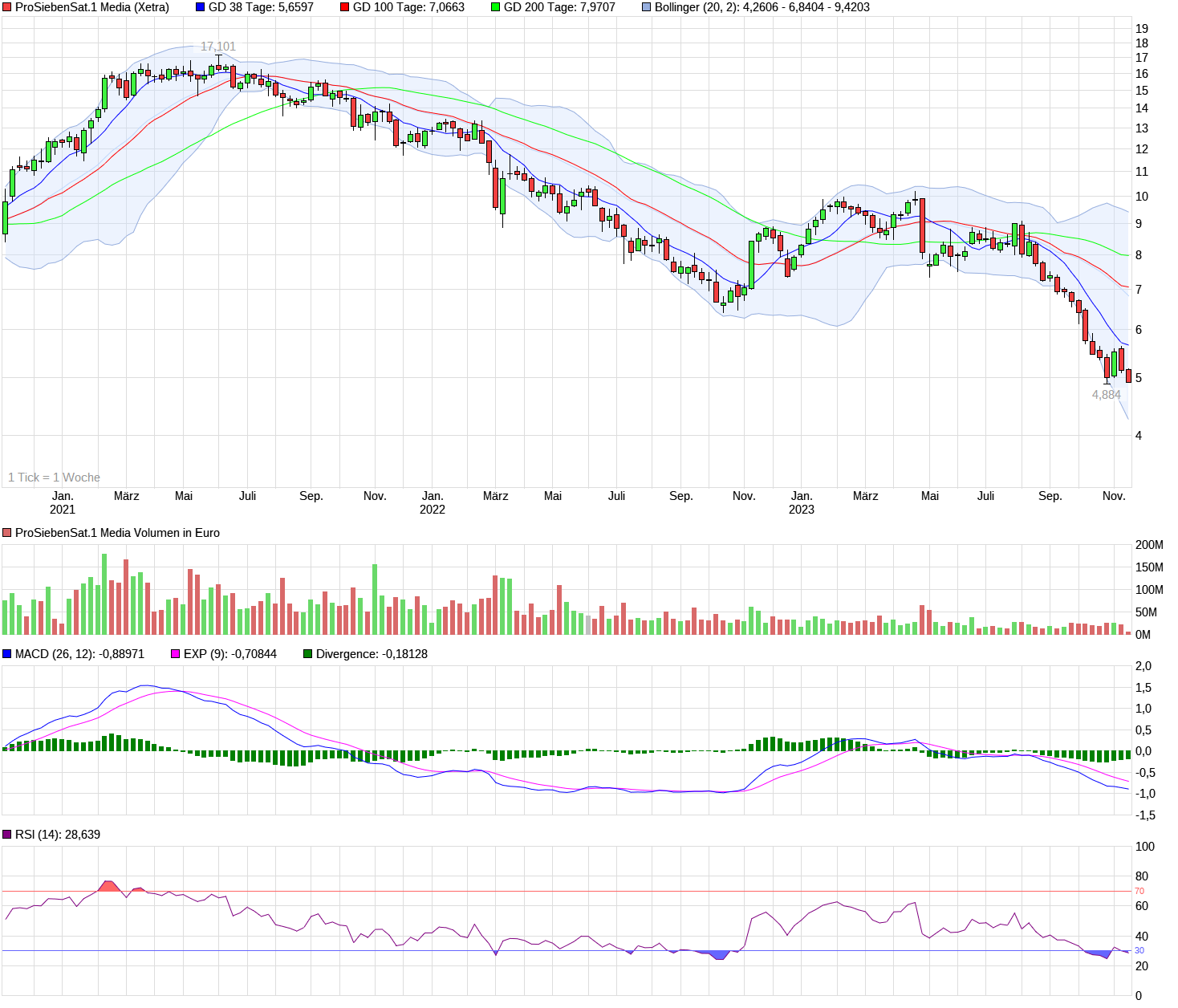This screenshot has width=1178, height=1008.
Task: Click the '4' price axis label
Action: point(1139,436)
